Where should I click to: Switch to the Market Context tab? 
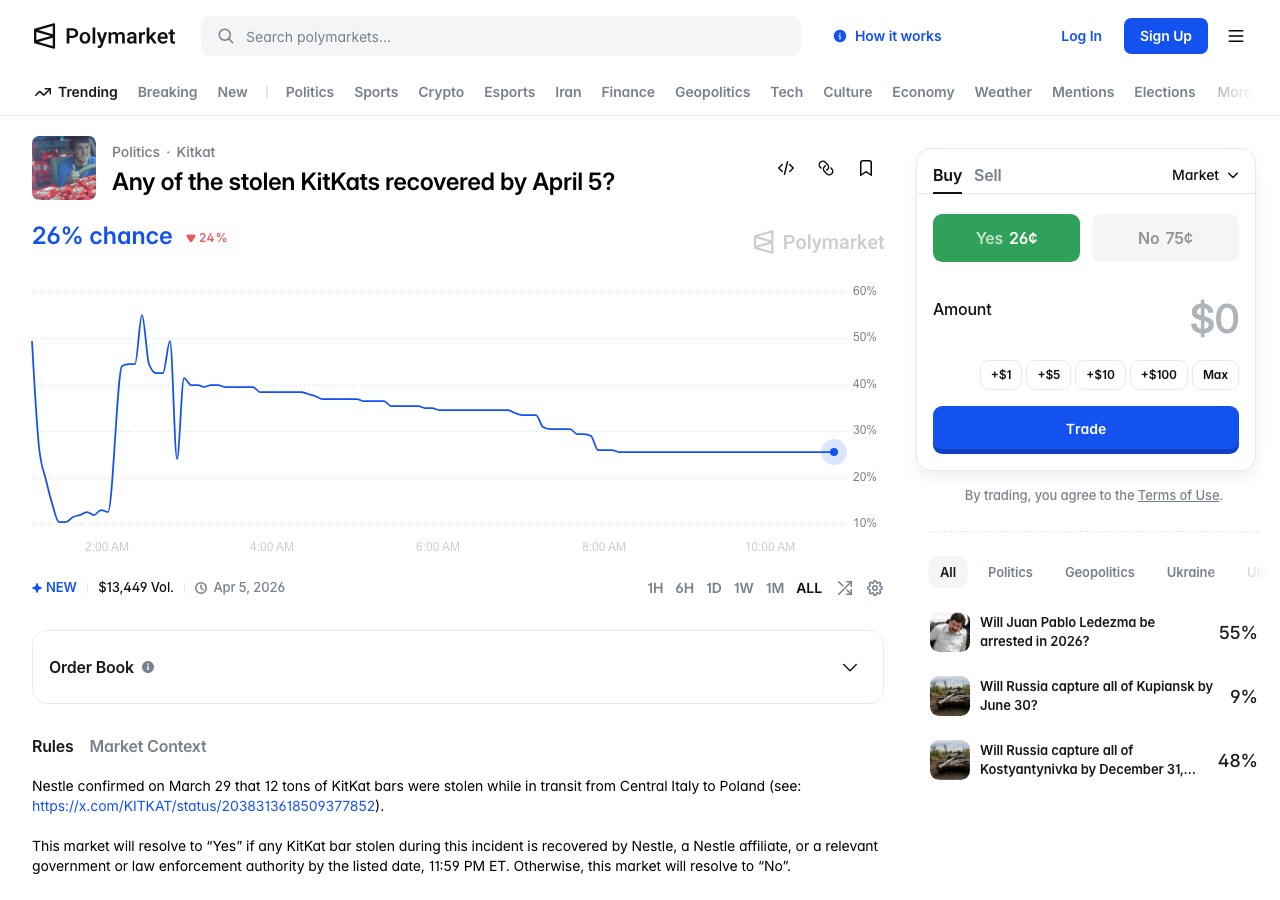pyautogui.click(x=148, y=746)
